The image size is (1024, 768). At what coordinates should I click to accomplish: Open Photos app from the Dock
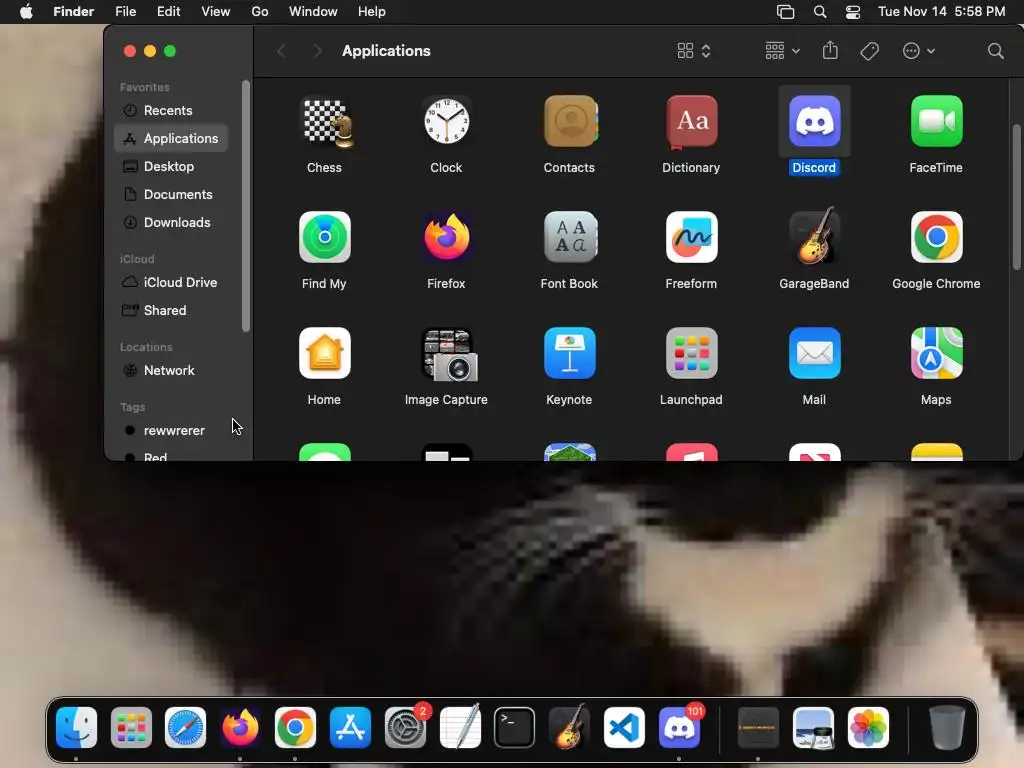[869, 728]
